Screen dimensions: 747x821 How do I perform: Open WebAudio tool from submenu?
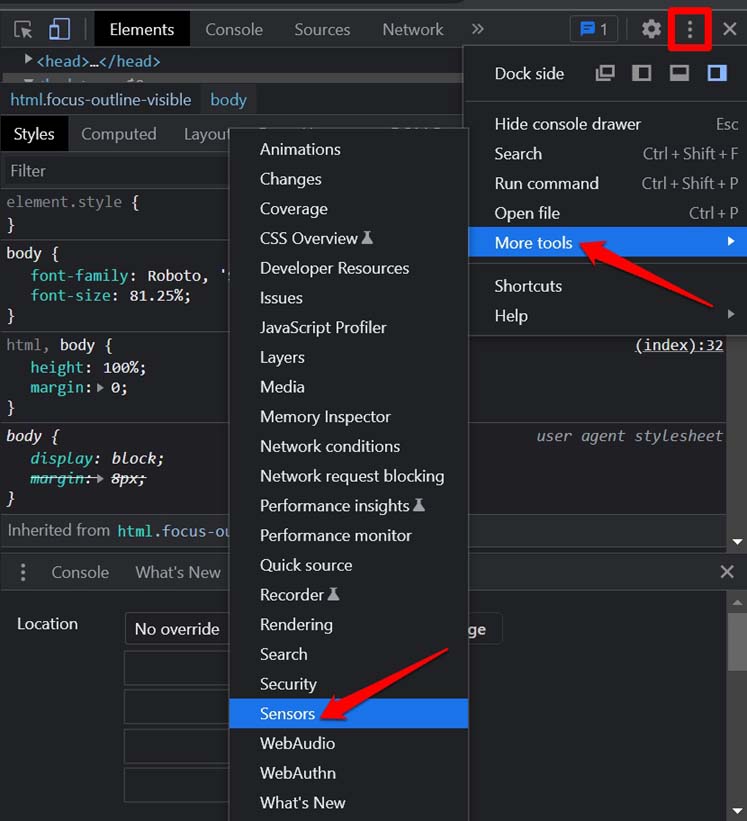(349, 744)
